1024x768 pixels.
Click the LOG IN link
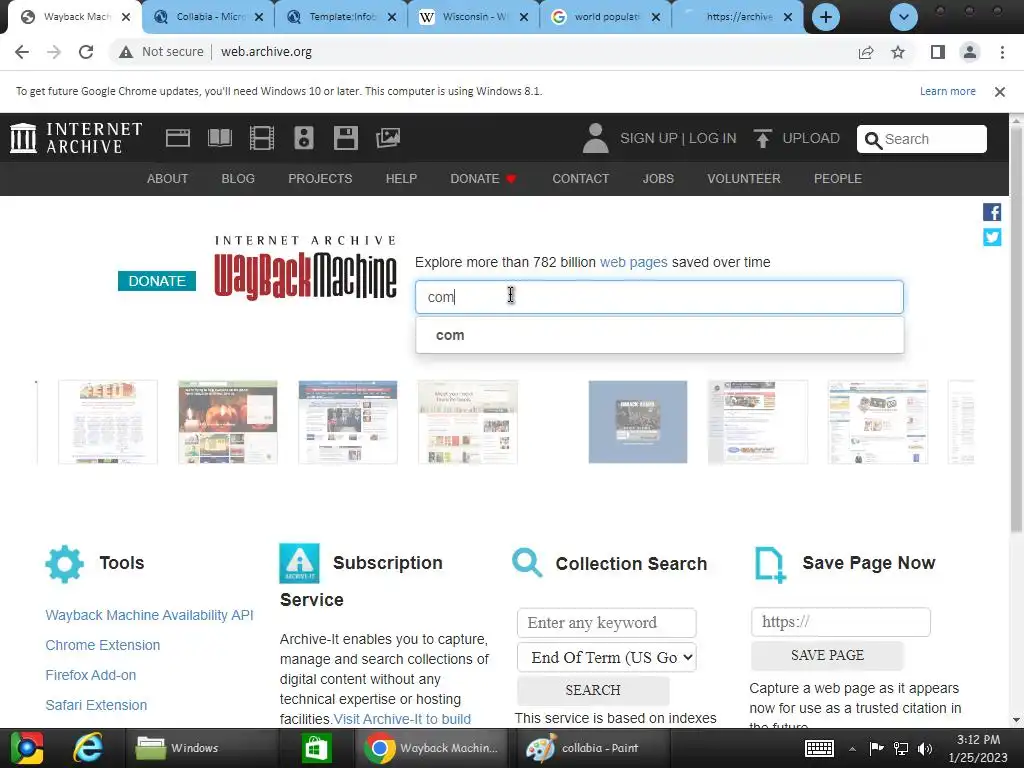(712, 138)
